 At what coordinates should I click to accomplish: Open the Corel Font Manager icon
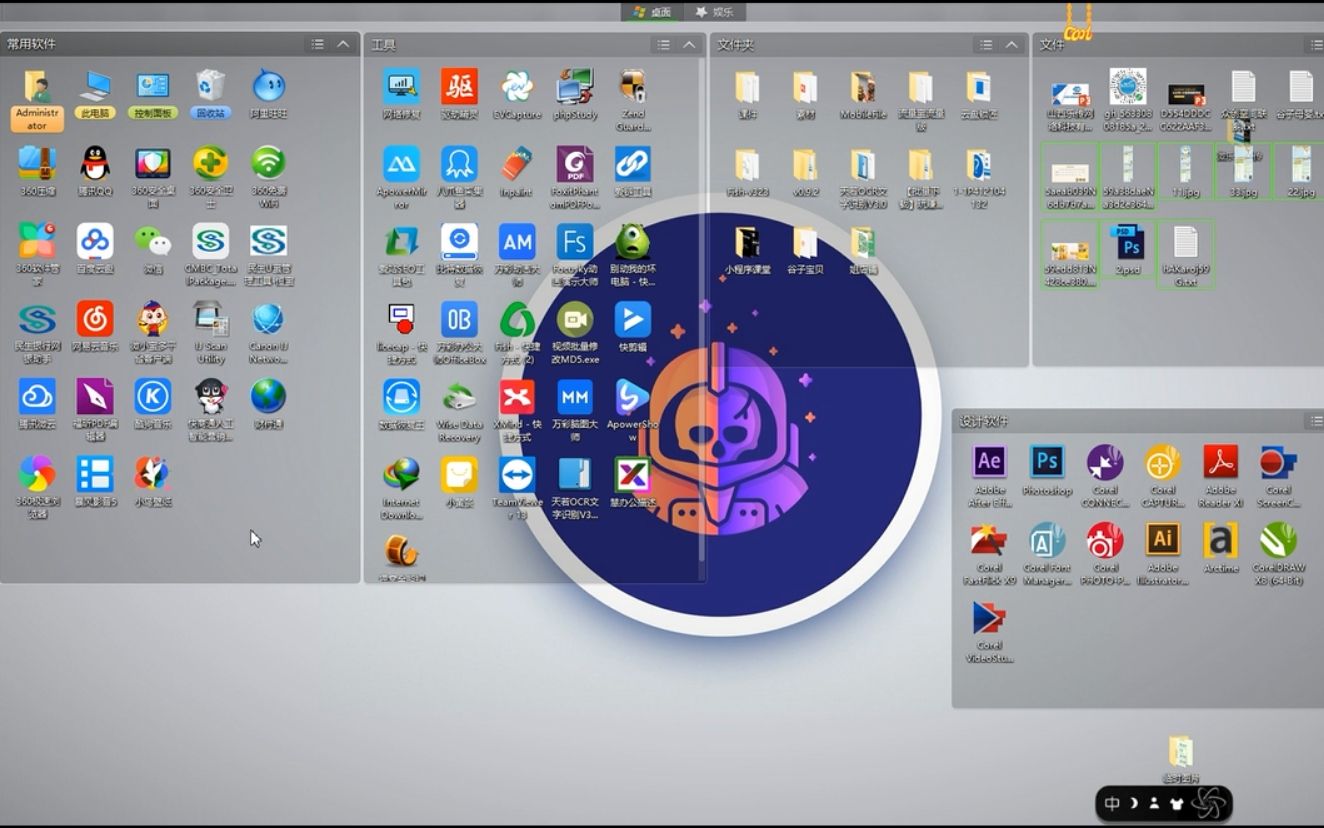[1047, 540]
